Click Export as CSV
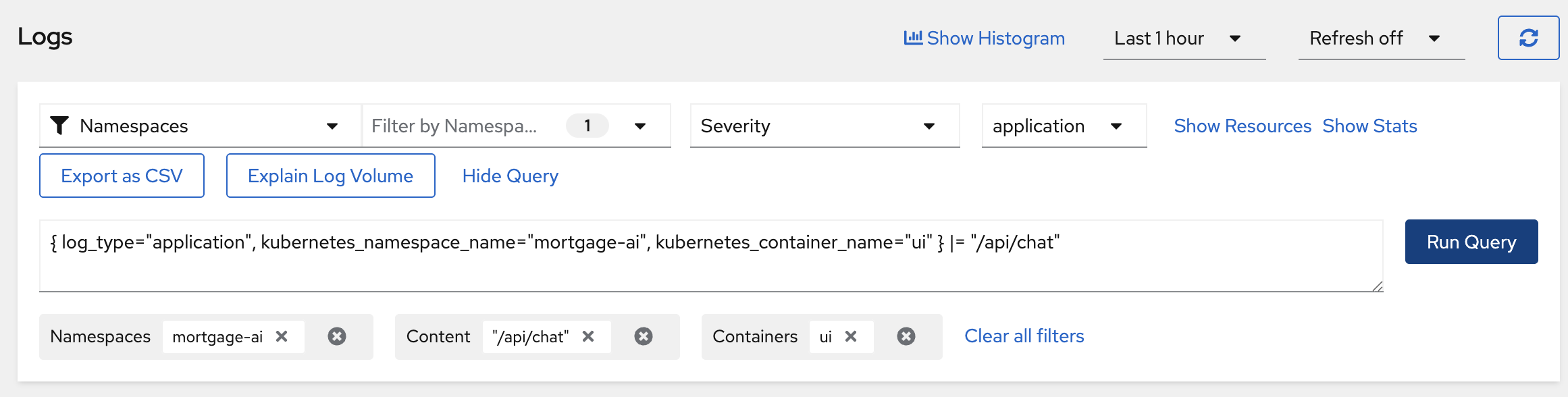Screen dimensions: 1568x397 point(122,176)
